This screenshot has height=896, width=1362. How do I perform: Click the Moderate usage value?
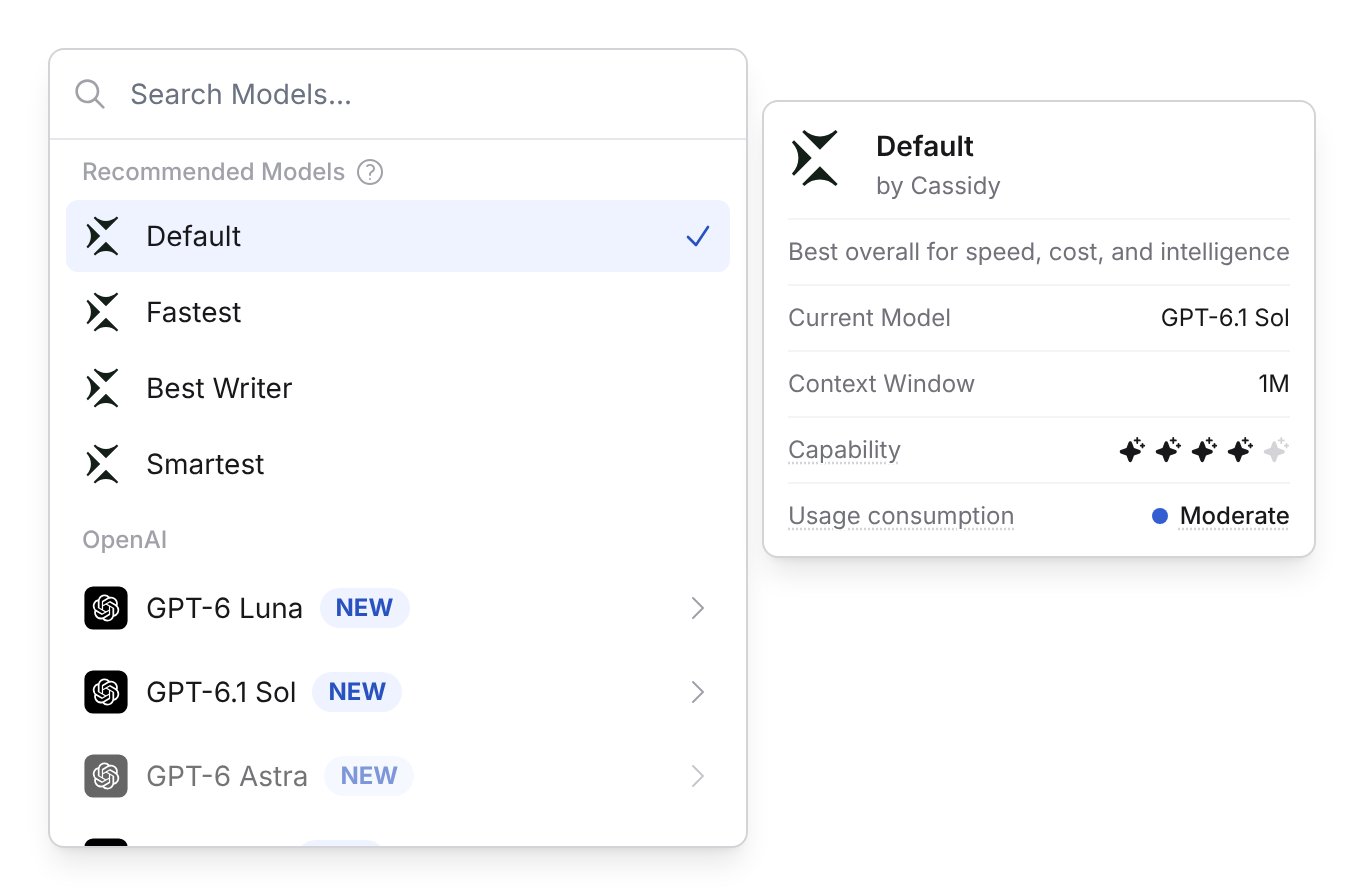[x=1234, y=516]
